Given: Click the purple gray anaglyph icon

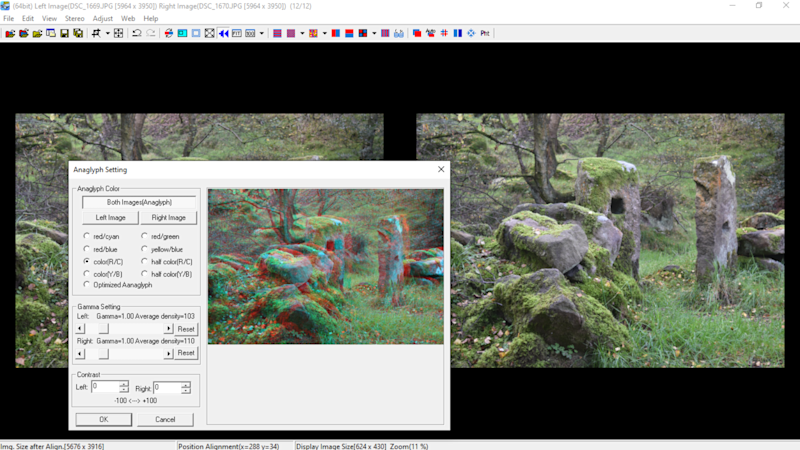Looking at the screenshot, I should coord(291,33).
